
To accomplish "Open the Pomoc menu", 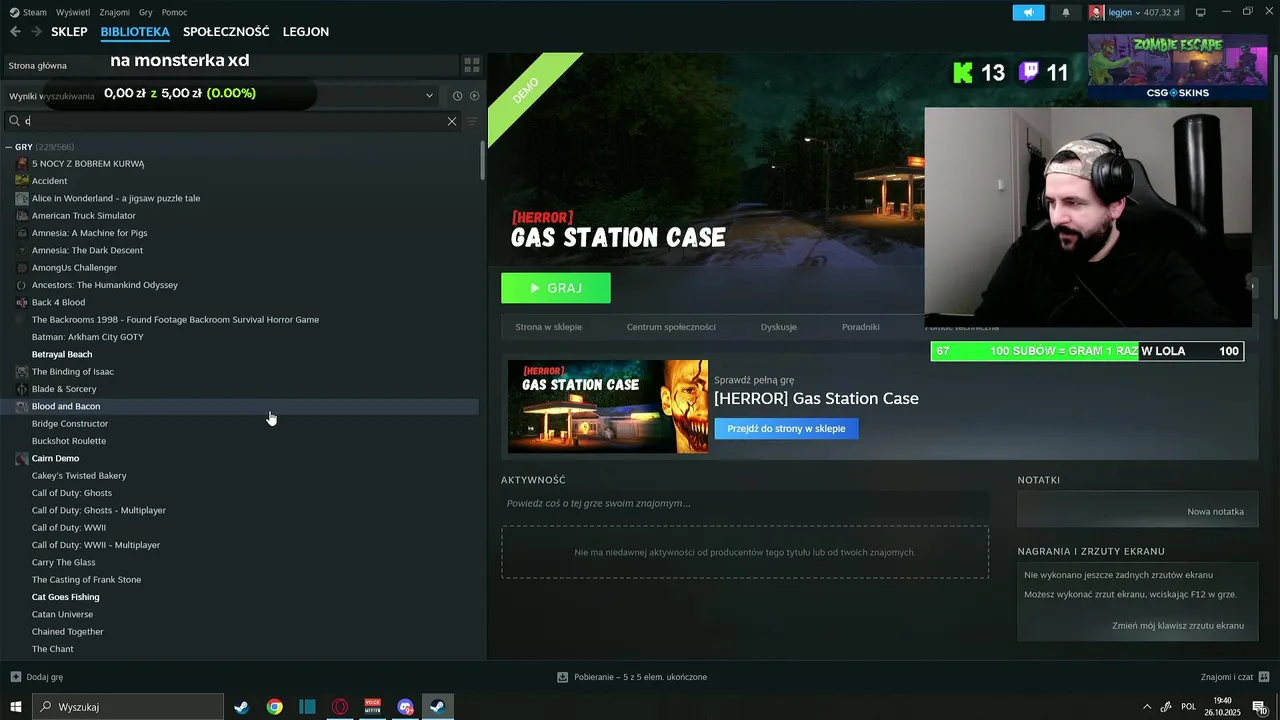I will click(174, 12).
